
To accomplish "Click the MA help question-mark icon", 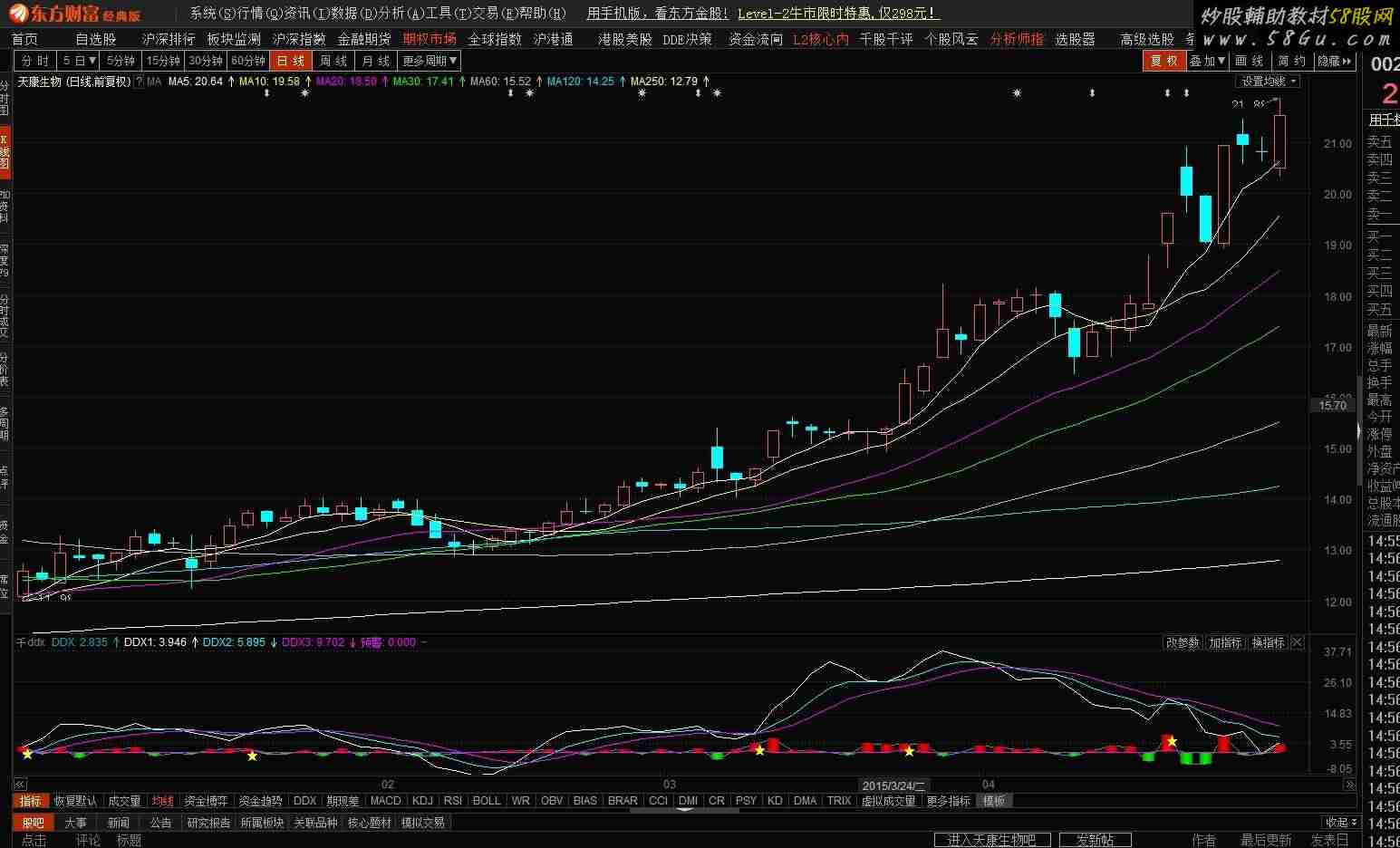I will 139,82.
